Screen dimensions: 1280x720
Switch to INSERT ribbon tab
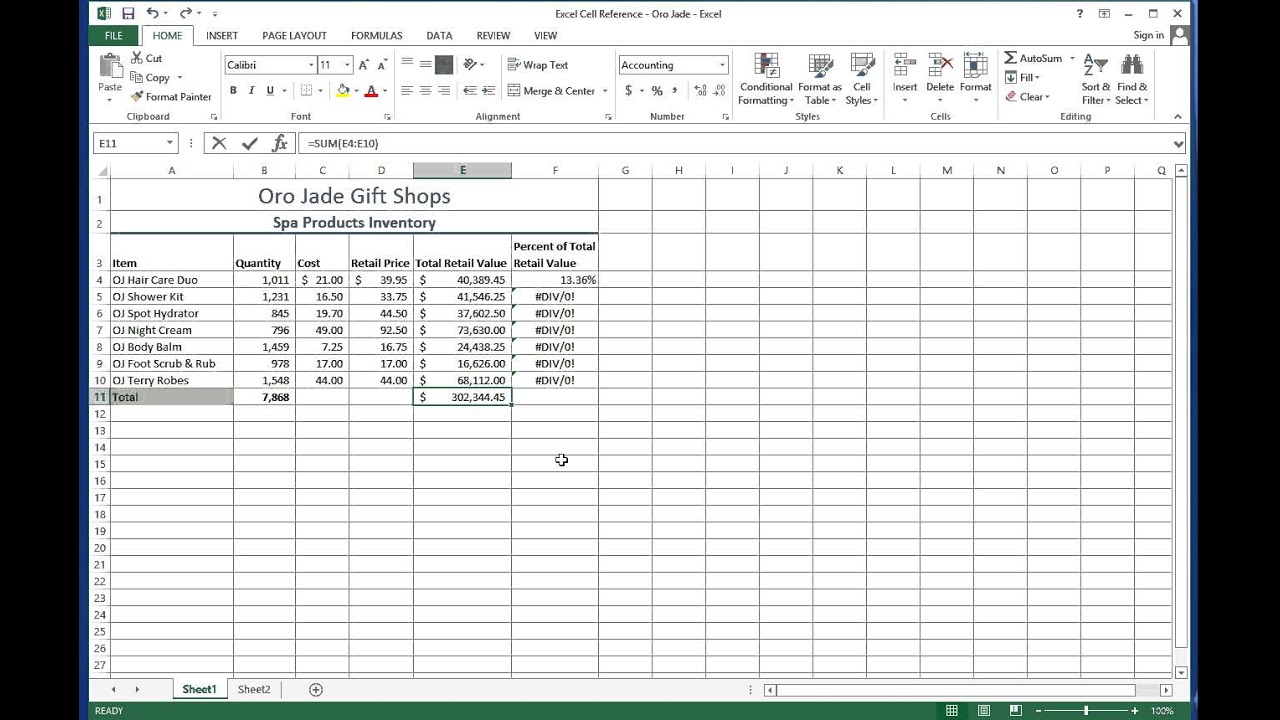pos(222,35)
